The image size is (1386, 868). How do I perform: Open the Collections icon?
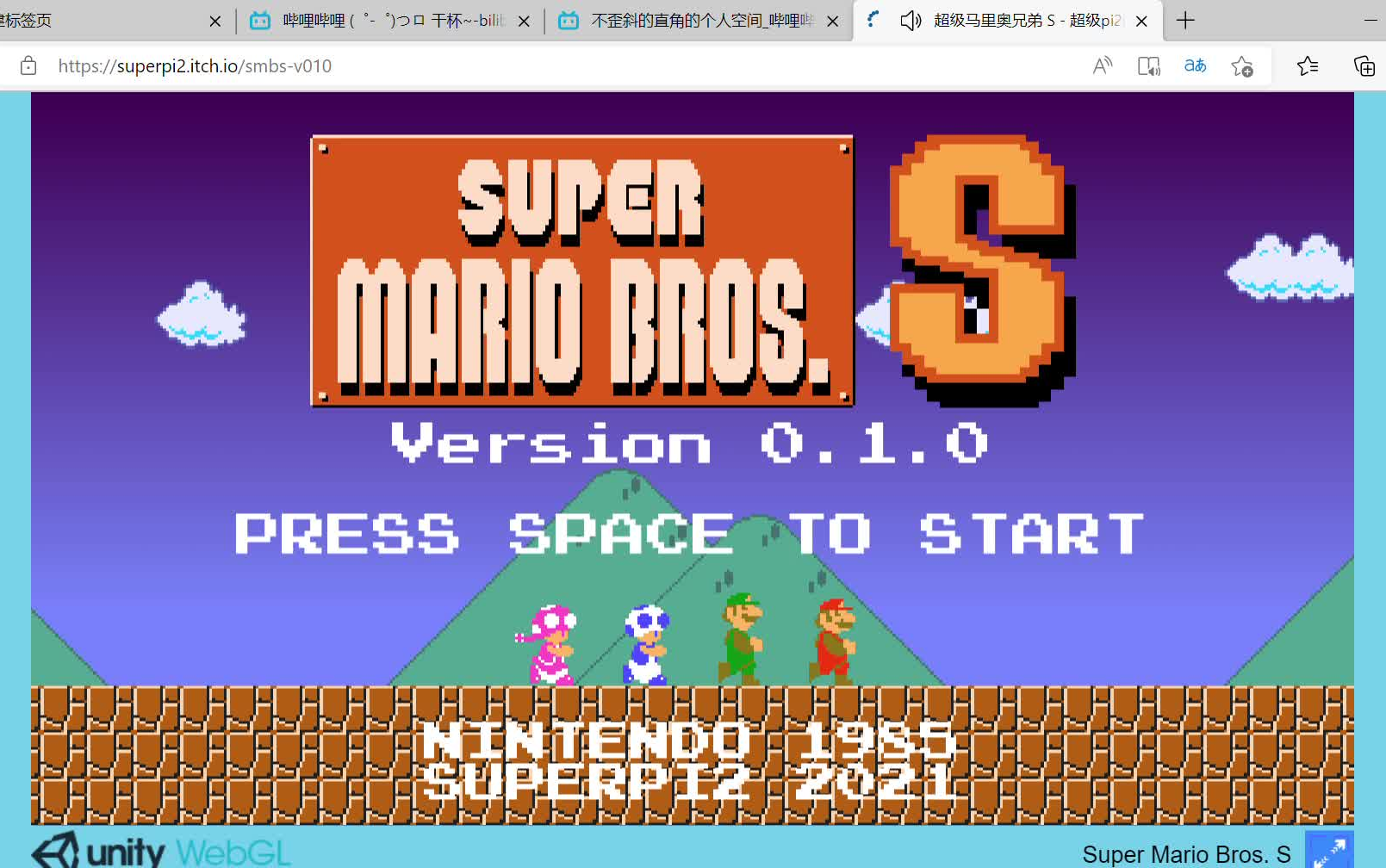[x=1364, y=65]
